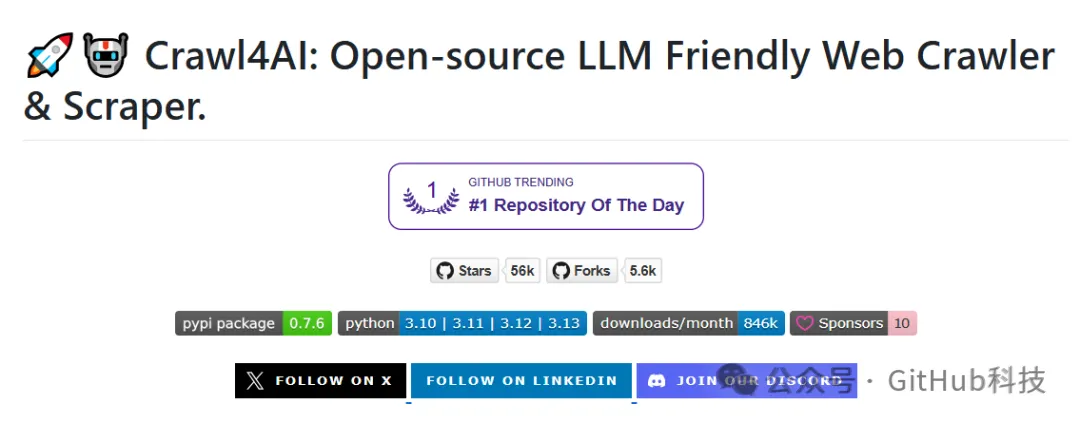Click the X logo on follow button
Screen dimensions: 1080x423
click(x=256, y=381)
